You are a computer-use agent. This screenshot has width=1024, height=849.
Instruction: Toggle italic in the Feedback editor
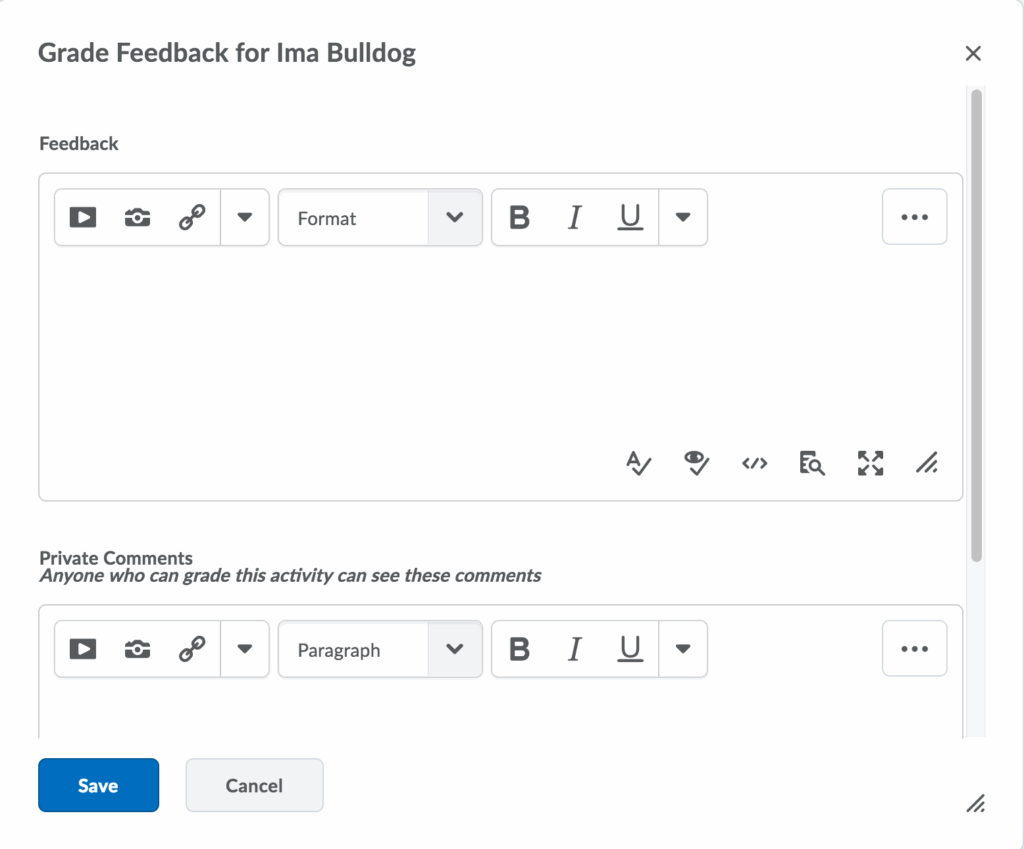pyautogui.click(x=574, y=218)
